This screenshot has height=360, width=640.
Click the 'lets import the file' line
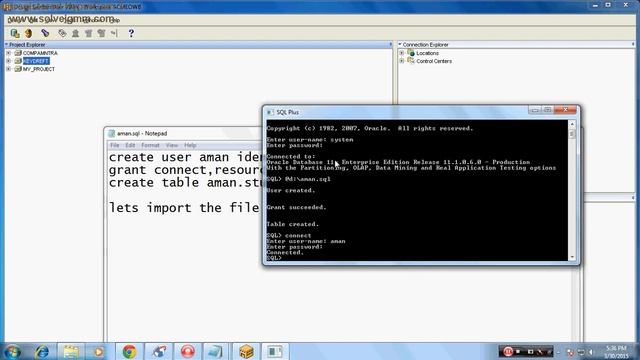coord(184,208)
